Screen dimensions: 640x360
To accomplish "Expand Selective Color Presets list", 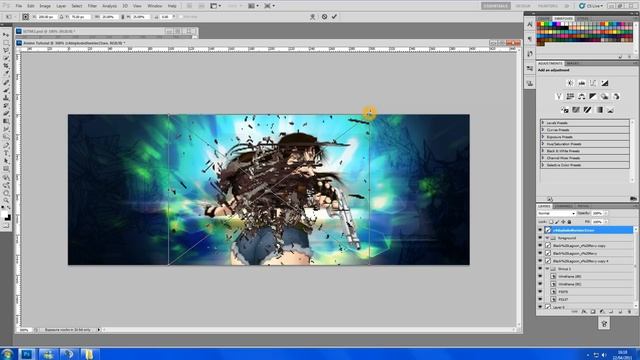I will (x=543, y=165).
